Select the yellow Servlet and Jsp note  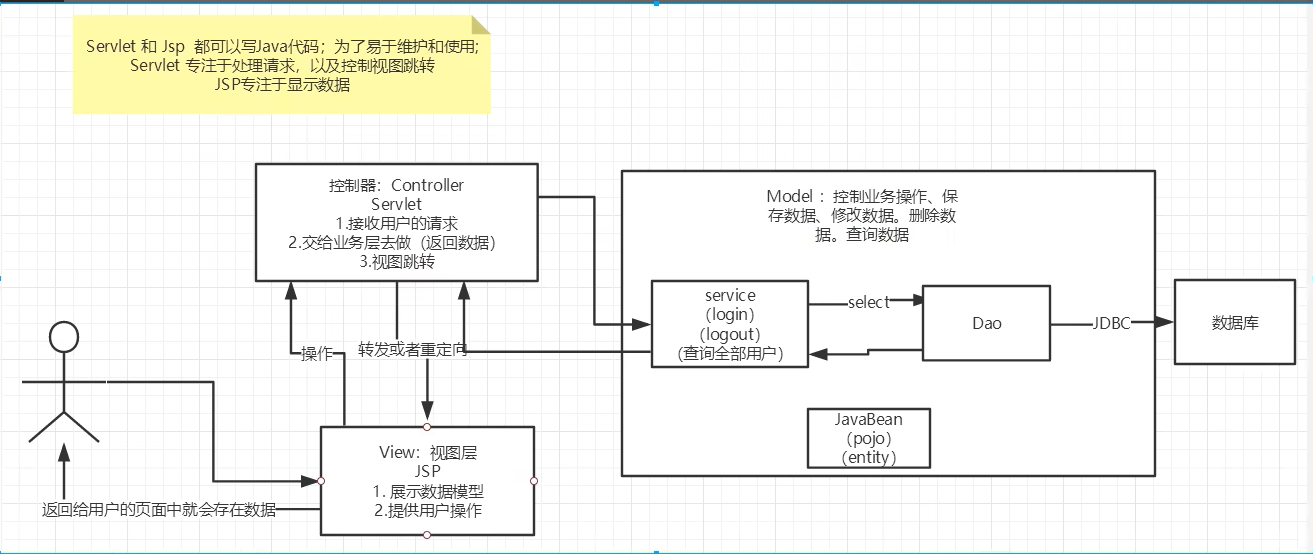point(282,64)
